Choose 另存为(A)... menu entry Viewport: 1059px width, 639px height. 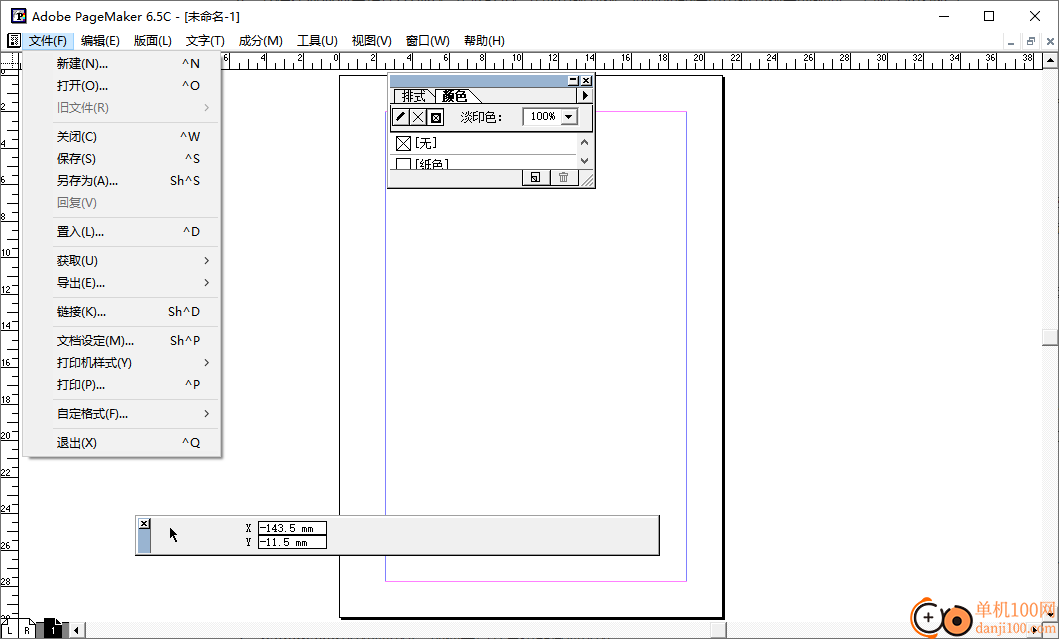click(122, 180)
